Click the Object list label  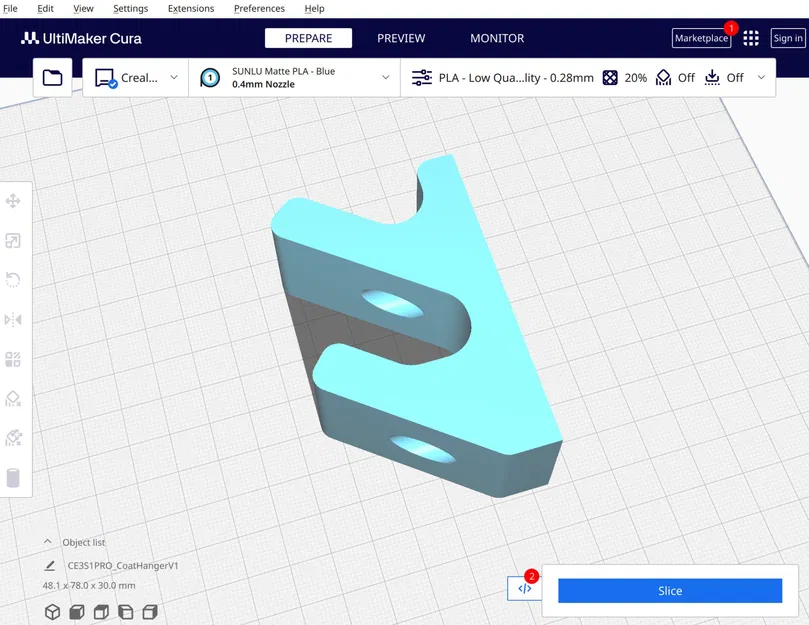[x=84, y=542]
